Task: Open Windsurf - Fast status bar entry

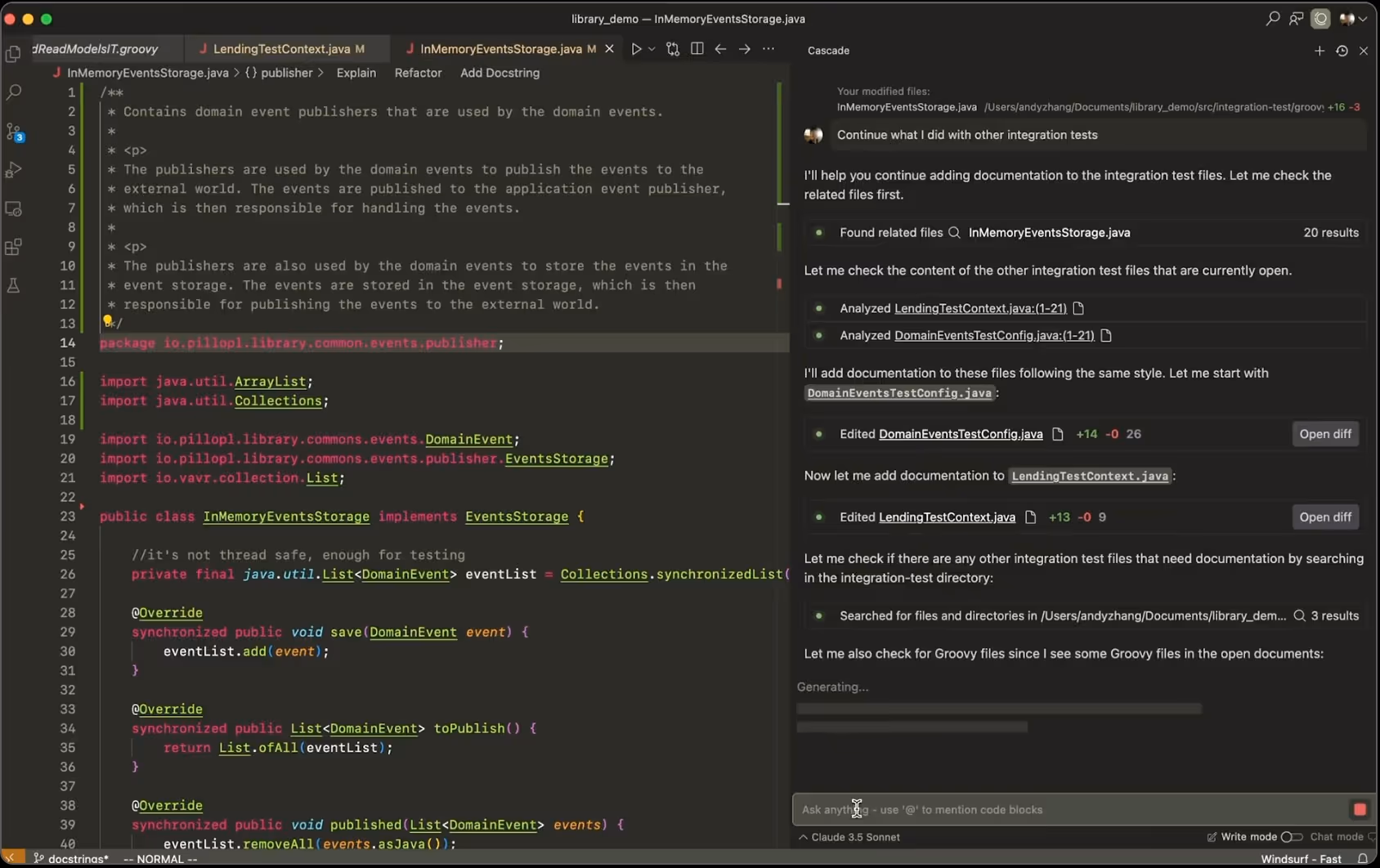Action: pos(1301,859)
